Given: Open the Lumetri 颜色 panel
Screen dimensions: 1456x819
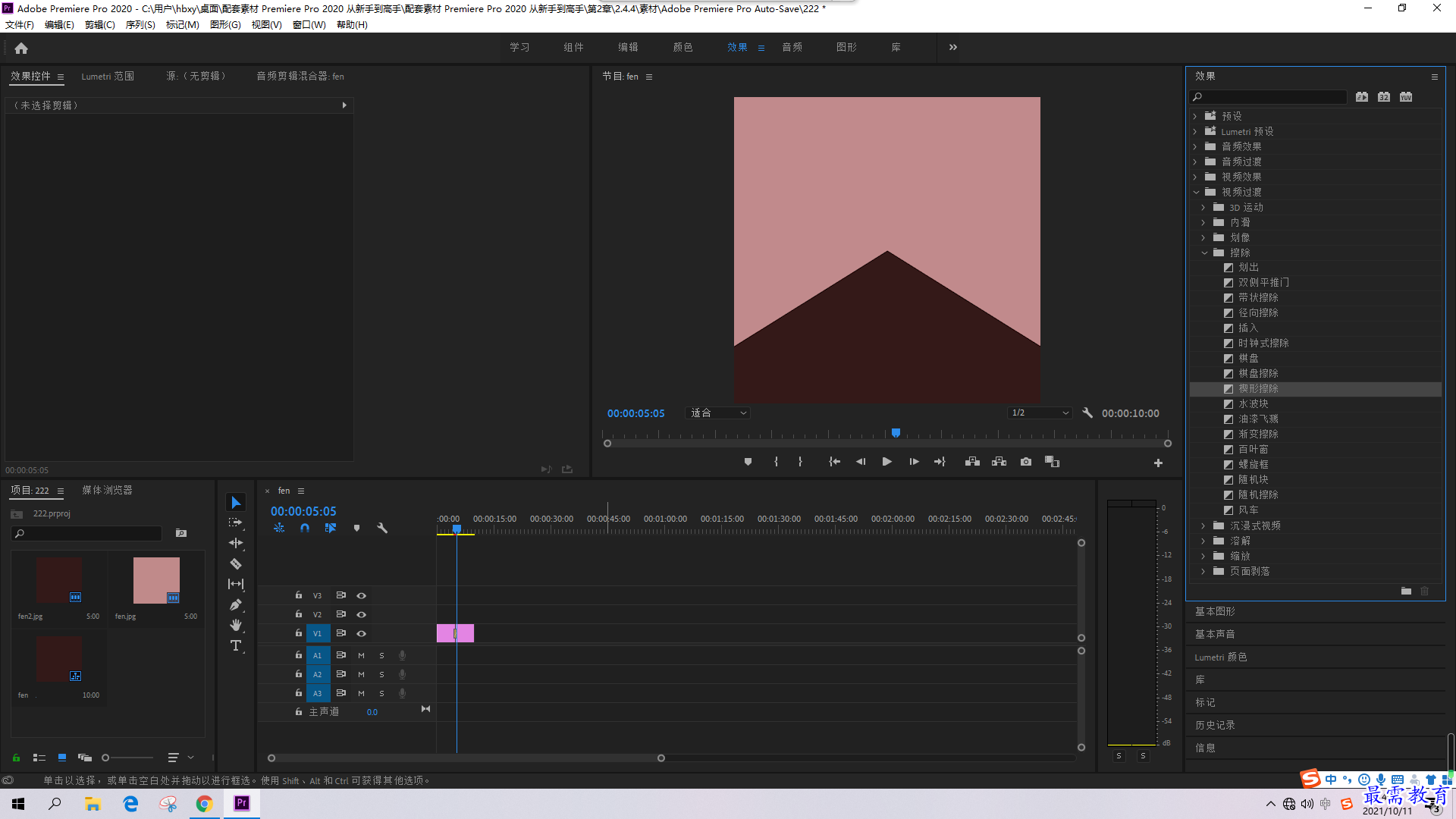Looking at the screenshot, I should point(1221,657).
